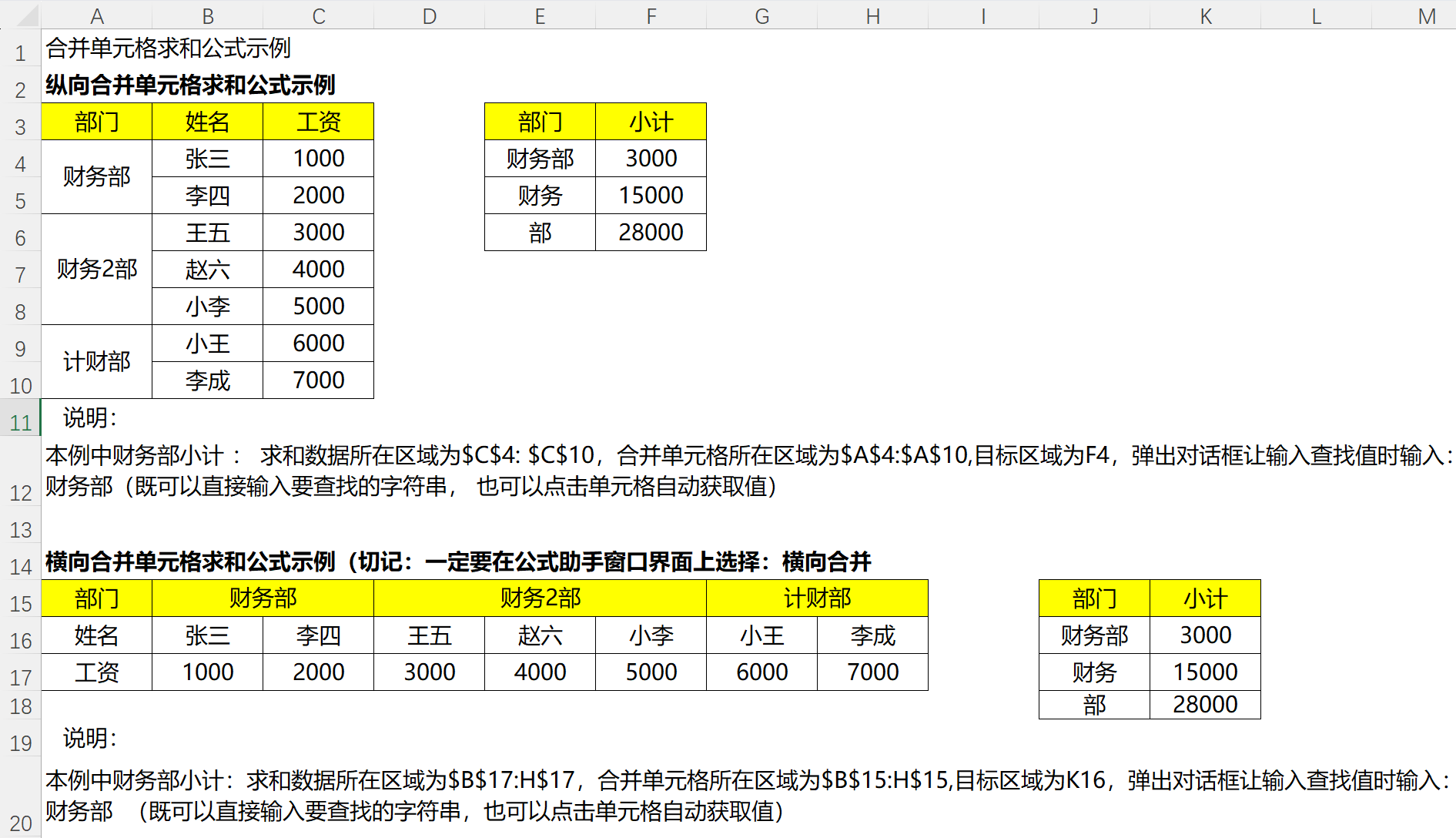This screenshot has height=838, width=1456.
Task: Click the 15000 subtotal in column F
Action: point(651,196)
